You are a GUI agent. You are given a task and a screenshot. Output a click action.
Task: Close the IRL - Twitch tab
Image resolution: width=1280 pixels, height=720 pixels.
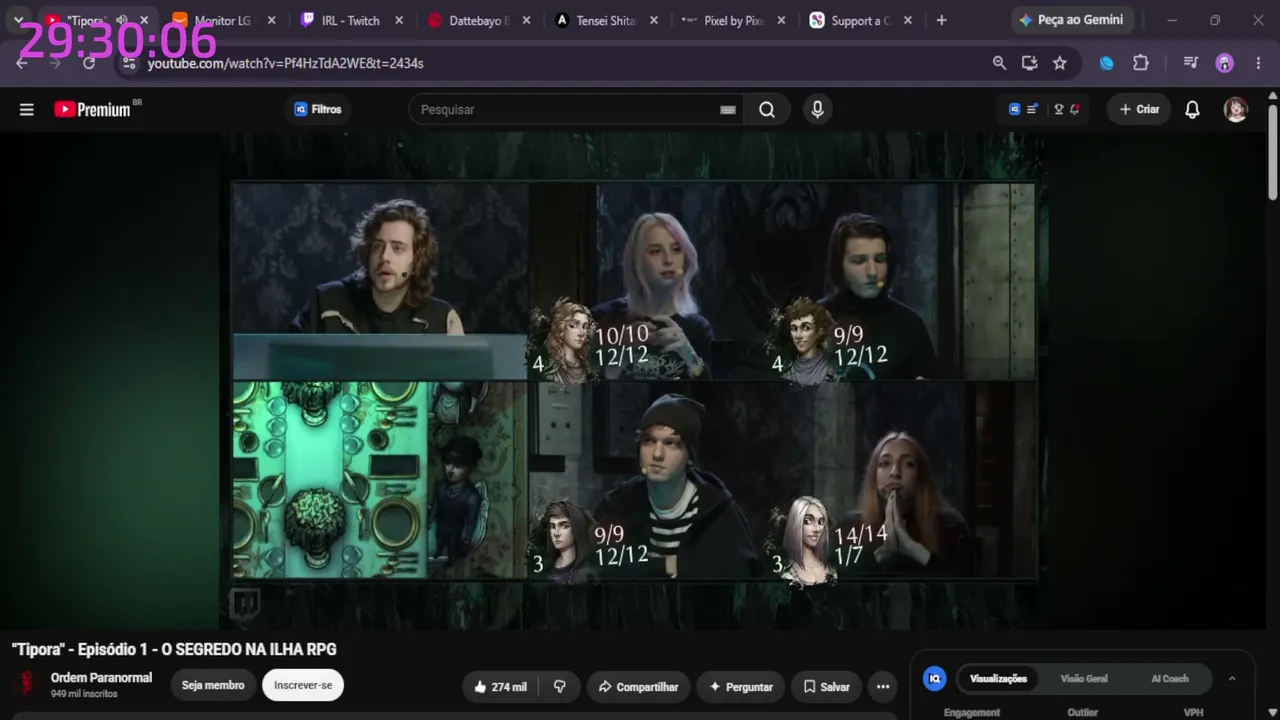click(399, 21)
